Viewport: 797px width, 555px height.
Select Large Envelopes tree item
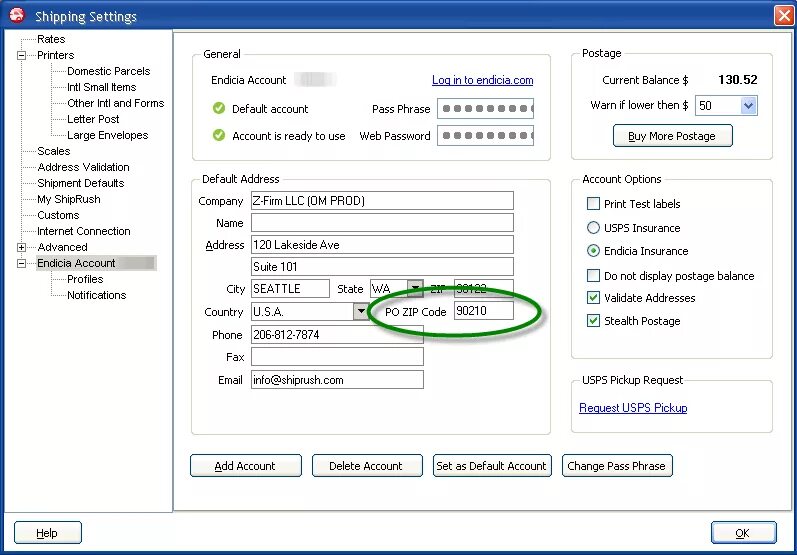[x=108, y=135]
